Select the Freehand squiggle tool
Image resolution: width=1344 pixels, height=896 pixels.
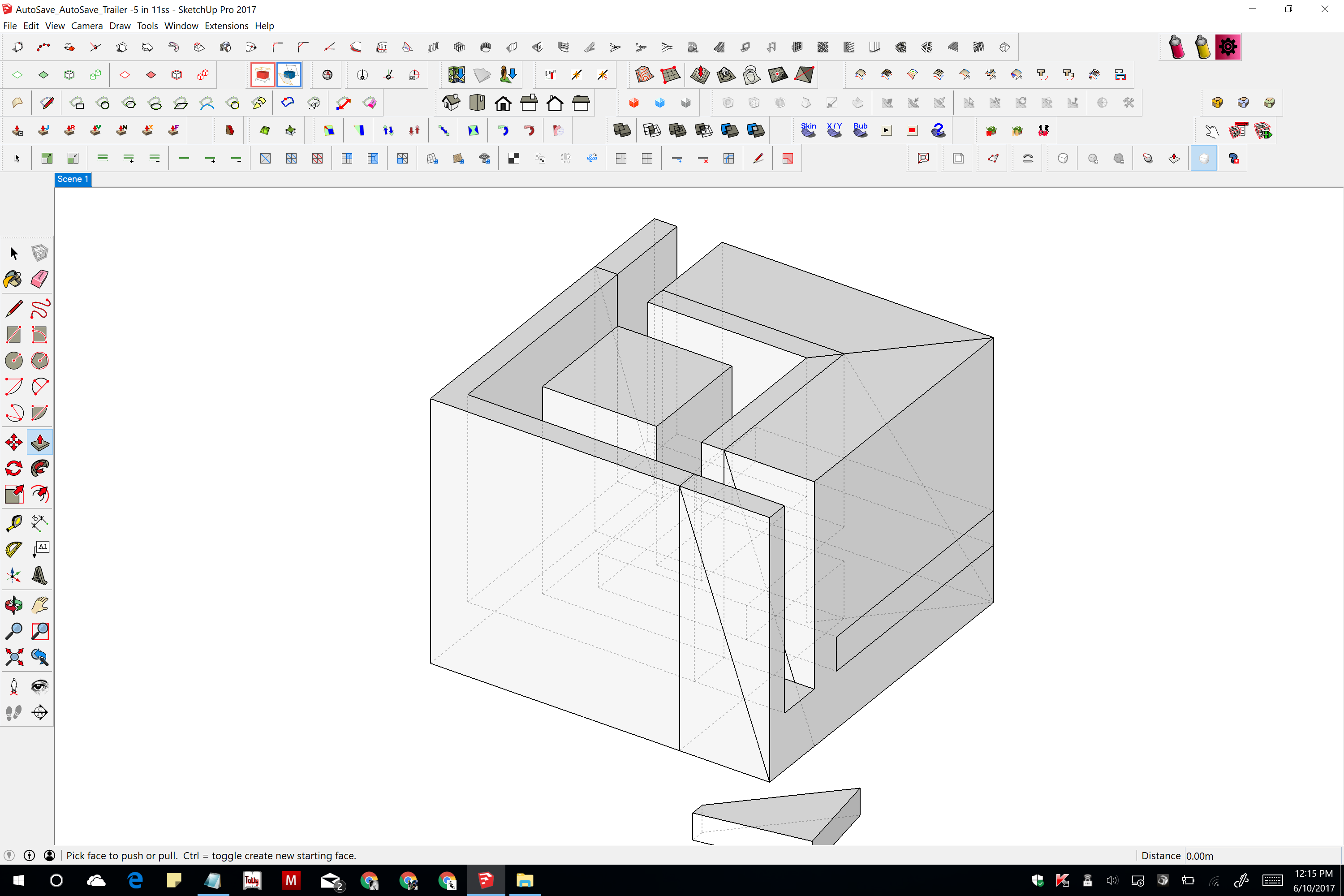tap(39, 309)
